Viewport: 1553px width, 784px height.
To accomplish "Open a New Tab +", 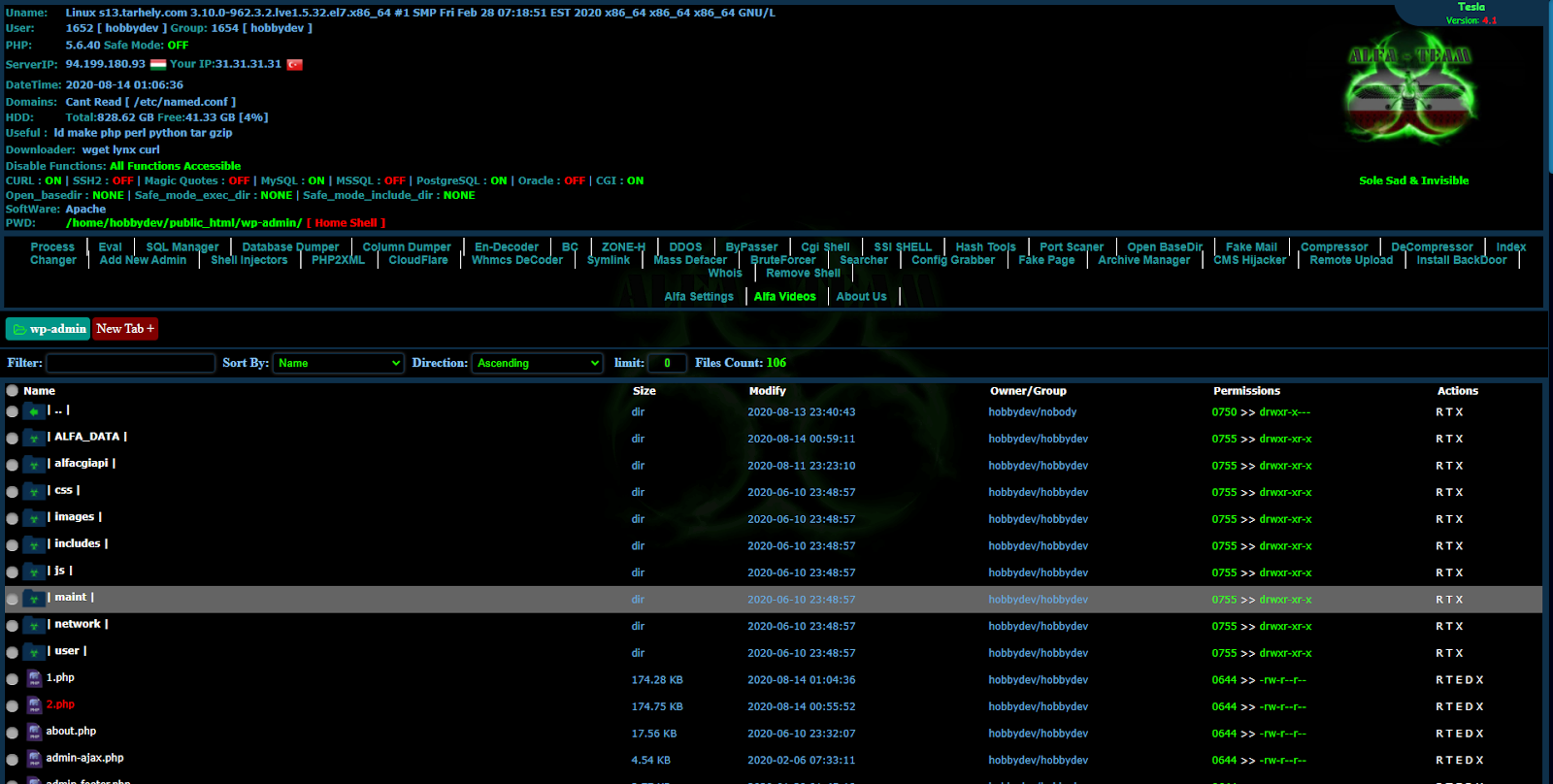I will (125, 329).
